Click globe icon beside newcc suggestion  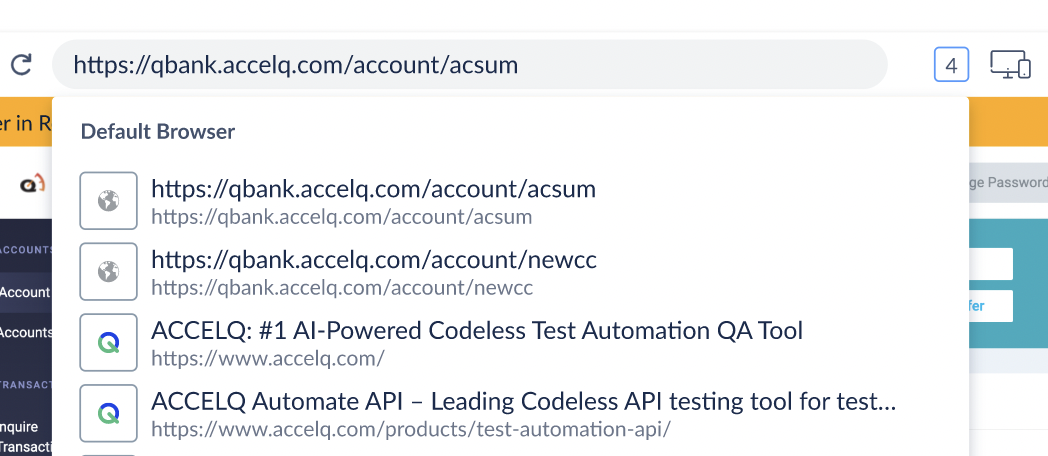(108, 271)
